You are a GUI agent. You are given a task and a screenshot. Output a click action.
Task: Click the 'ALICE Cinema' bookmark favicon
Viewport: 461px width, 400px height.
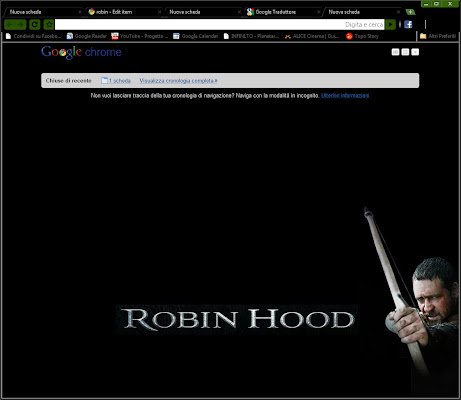288,36
